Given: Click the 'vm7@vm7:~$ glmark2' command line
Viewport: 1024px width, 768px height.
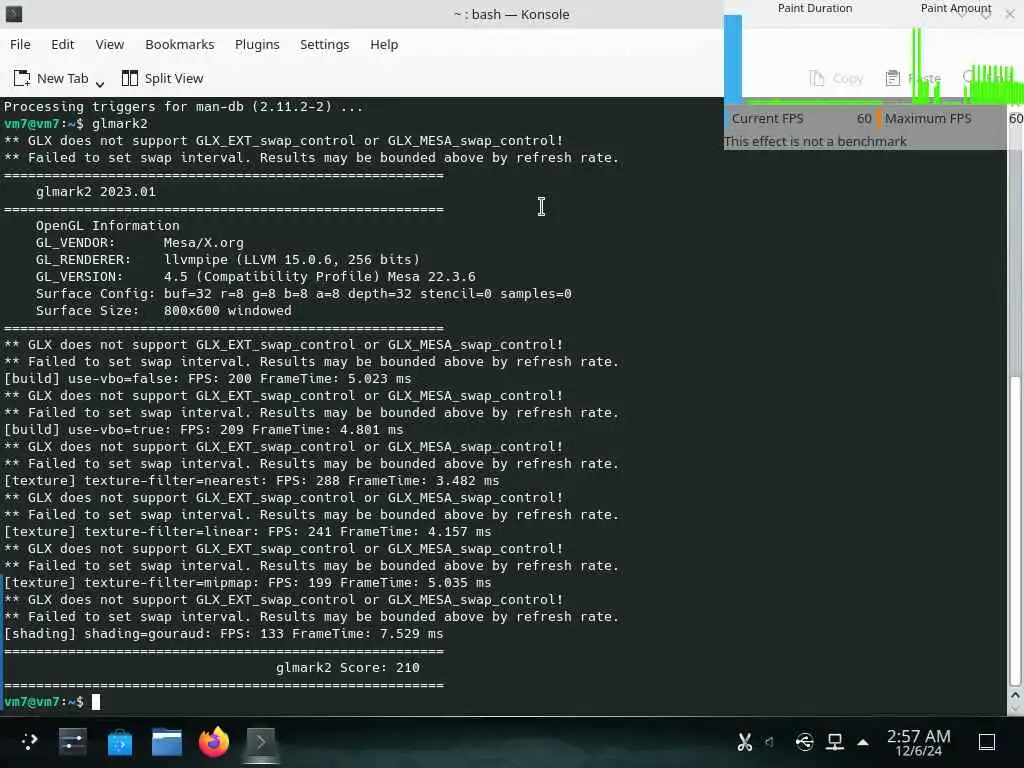Looking at the screenshot, I should (x=76, y=123).
